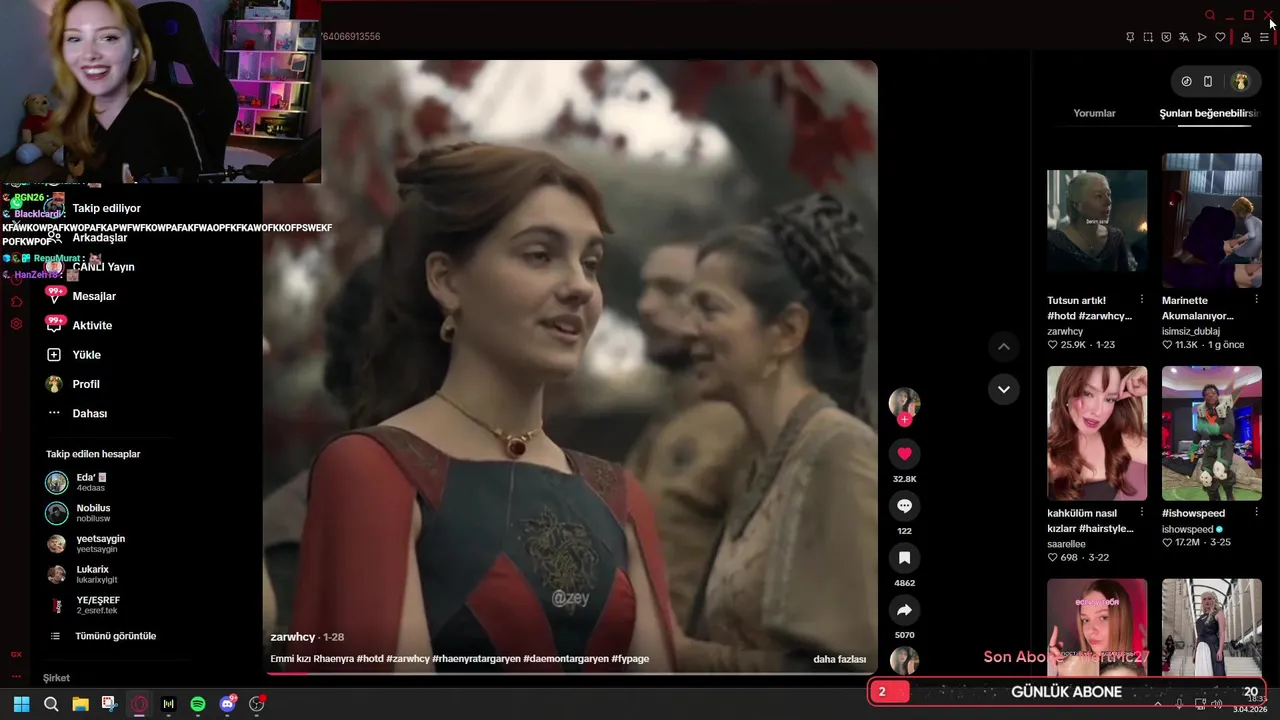Open taskbar search magnifier
Viewport: 1280px width, 720px height.
coord(51,704)
